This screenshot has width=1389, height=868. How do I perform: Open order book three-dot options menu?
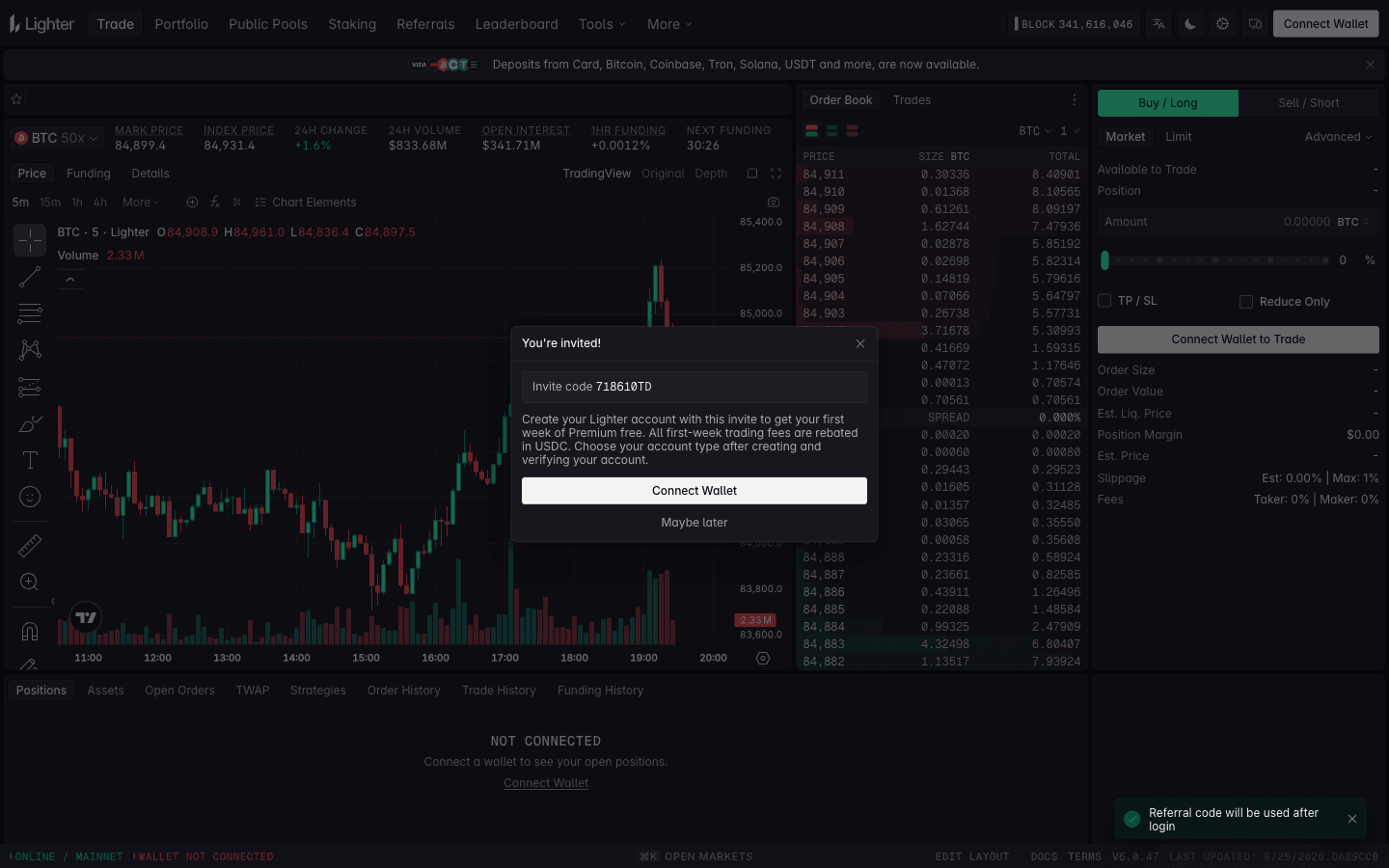(x=1075, y=100)
